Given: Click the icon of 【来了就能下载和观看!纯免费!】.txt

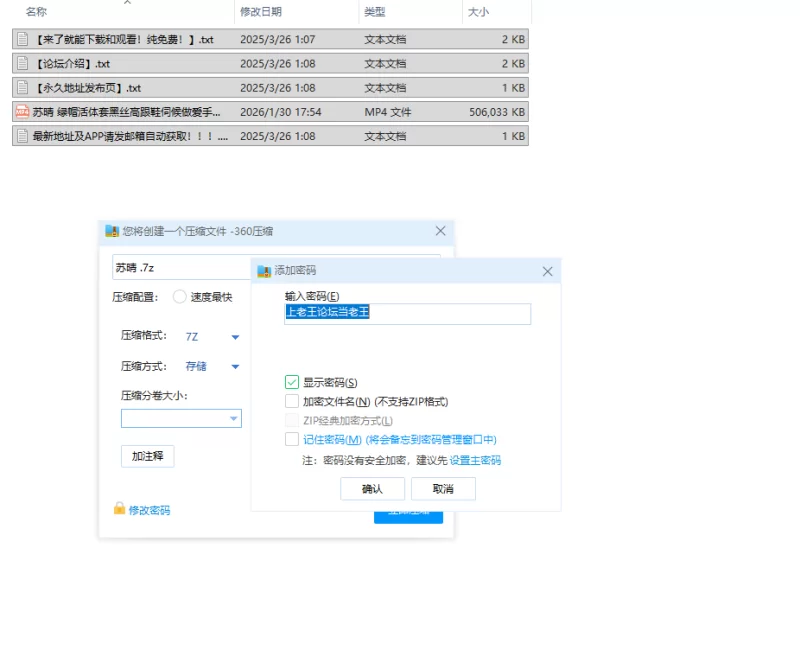Looking at the screenshot, I should pos(22,39).
